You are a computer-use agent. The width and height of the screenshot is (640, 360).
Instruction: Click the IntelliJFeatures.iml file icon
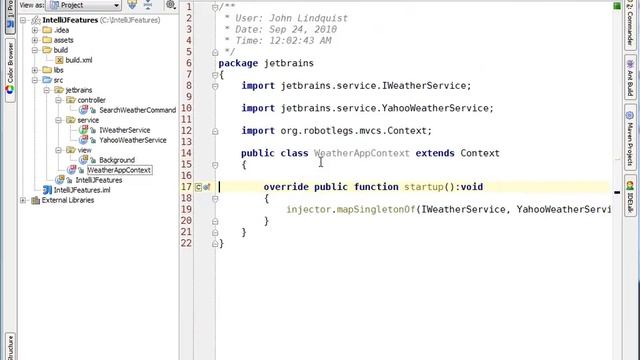(47, 190)
